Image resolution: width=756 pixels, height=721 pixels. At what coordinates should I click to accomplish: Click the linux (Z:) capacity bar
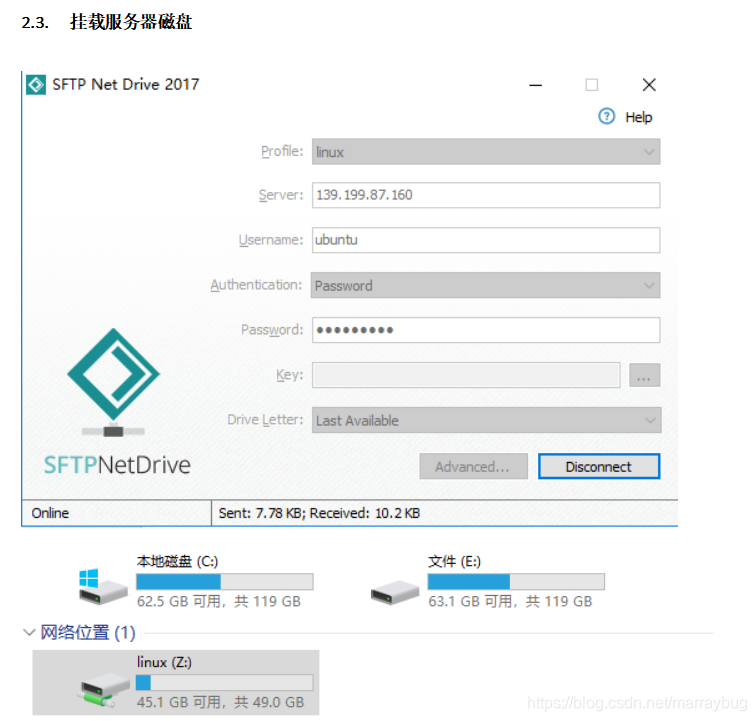pyautogui.click(x=225, y=682)
